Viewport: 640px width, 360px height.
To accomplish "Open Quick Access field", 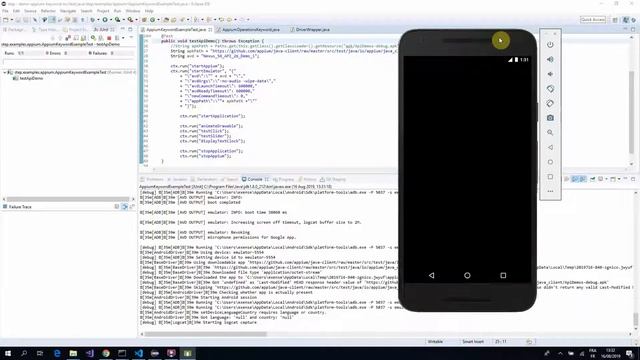I will click(x=593, y=20).
